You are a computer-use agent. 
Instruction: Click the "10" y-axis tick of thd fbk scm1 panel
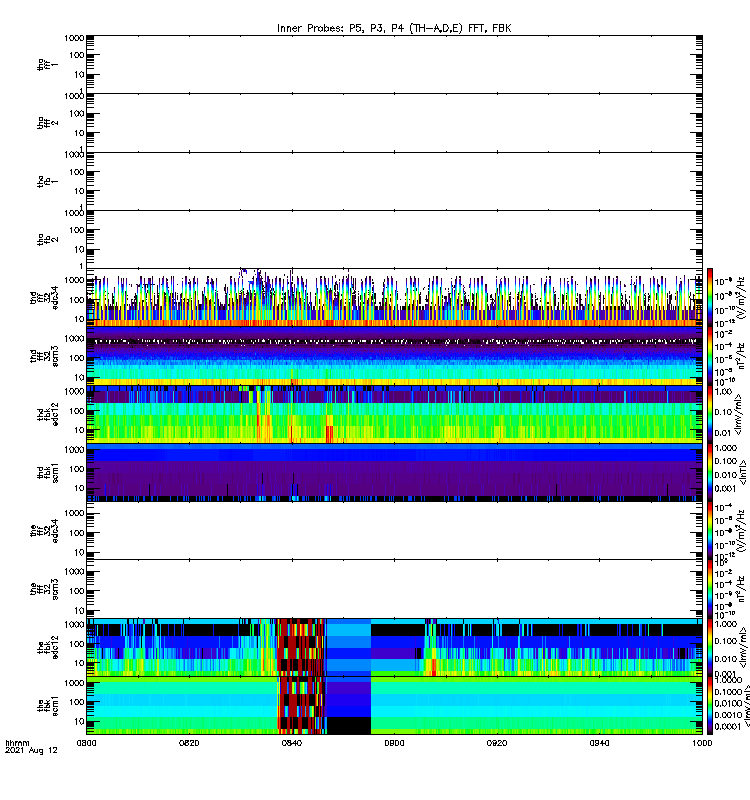click(79, 488)
